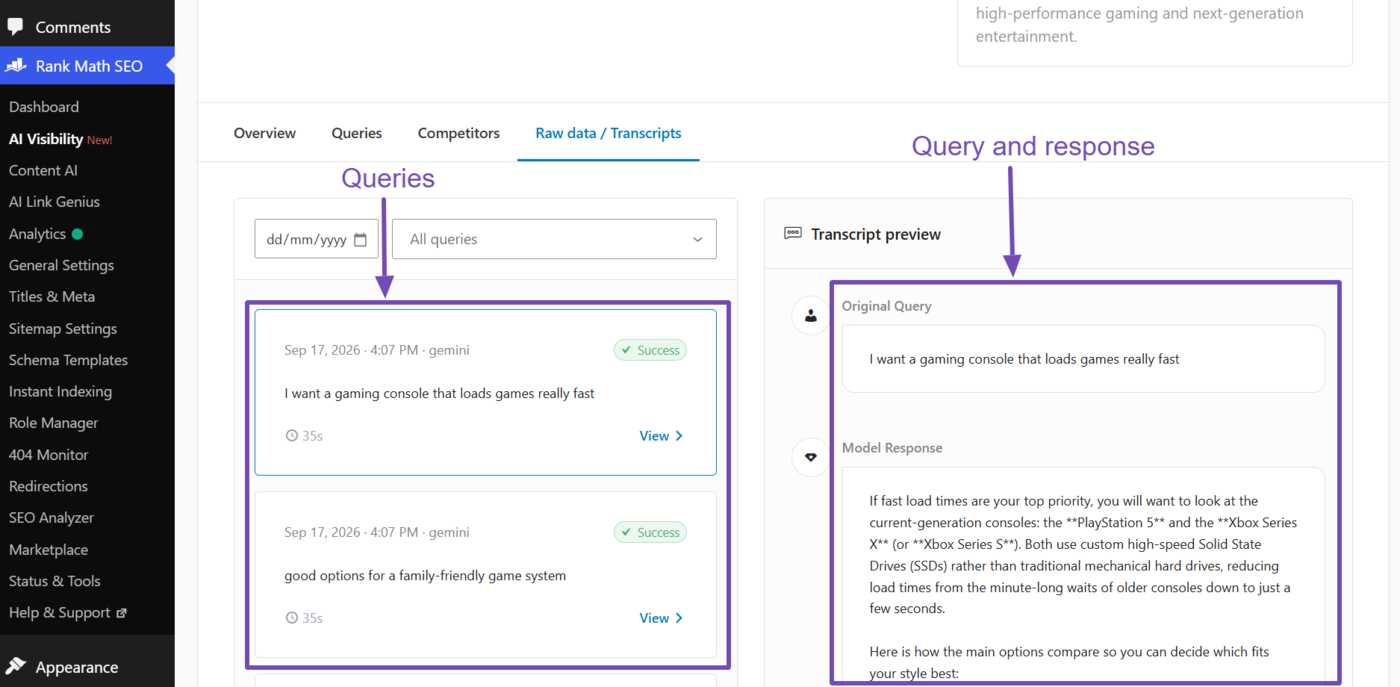
Task: Open Redirections
Action: pyautogui.click(x=48, y=486)
